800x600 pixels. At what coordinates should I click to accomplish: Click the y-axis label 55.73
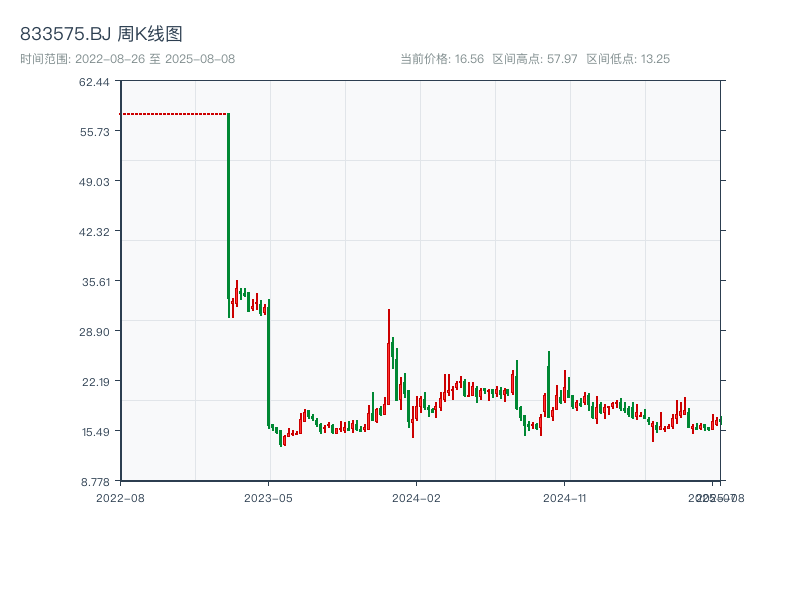tap(94, 132)
